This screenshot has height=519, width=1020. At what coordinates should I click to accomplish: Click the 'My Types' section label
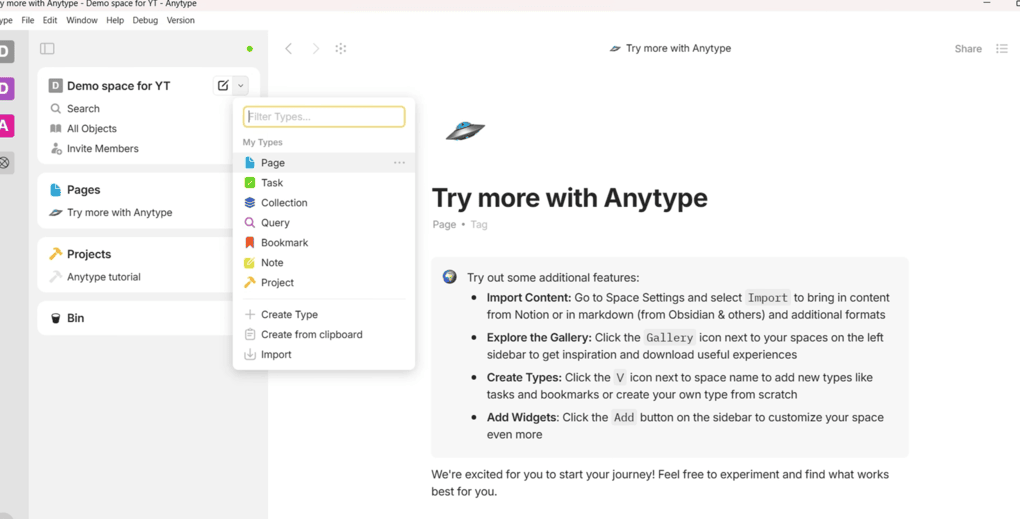(263, 142)
